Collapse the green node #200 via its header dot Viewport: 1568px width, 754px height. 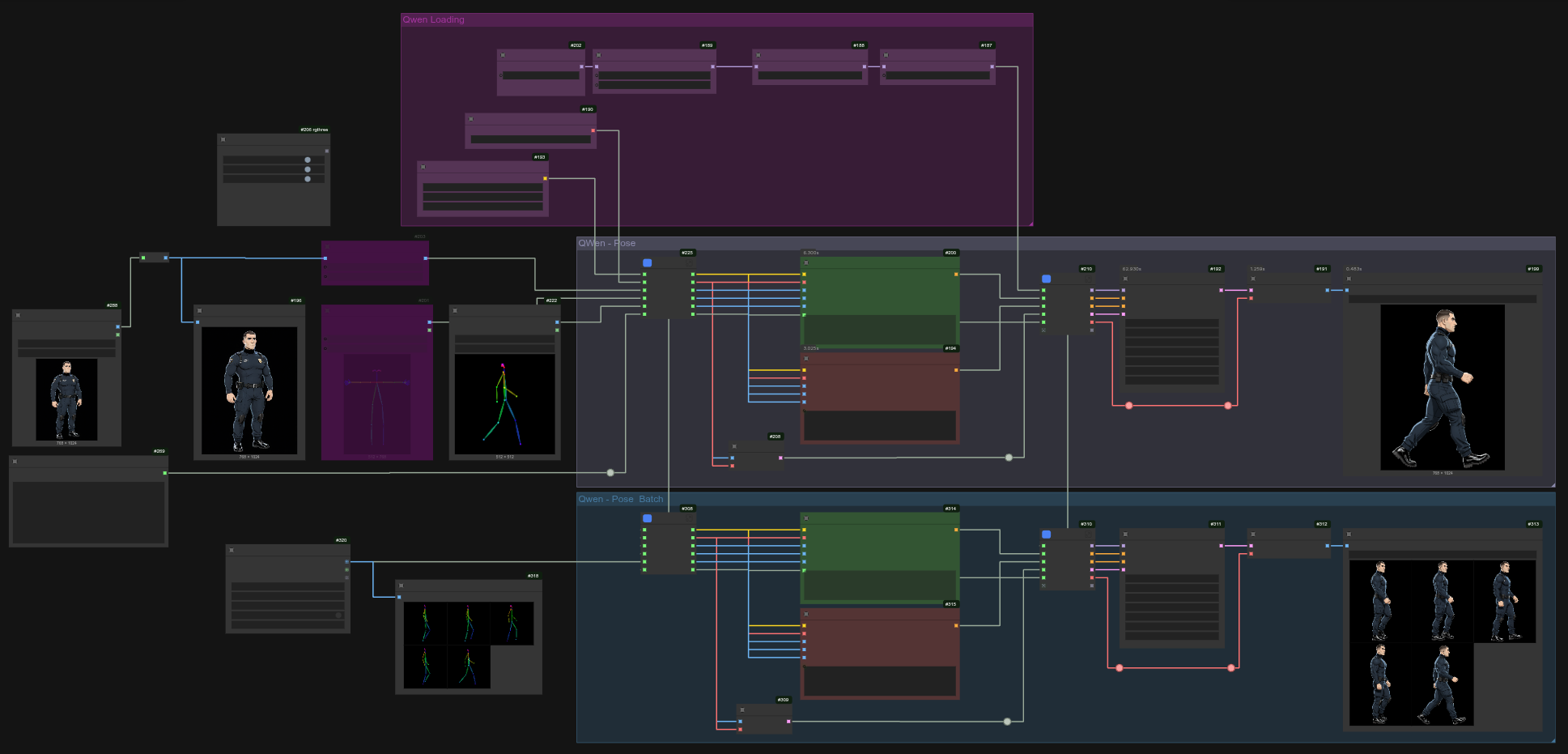pyautogui.click(x=806, y=263)
